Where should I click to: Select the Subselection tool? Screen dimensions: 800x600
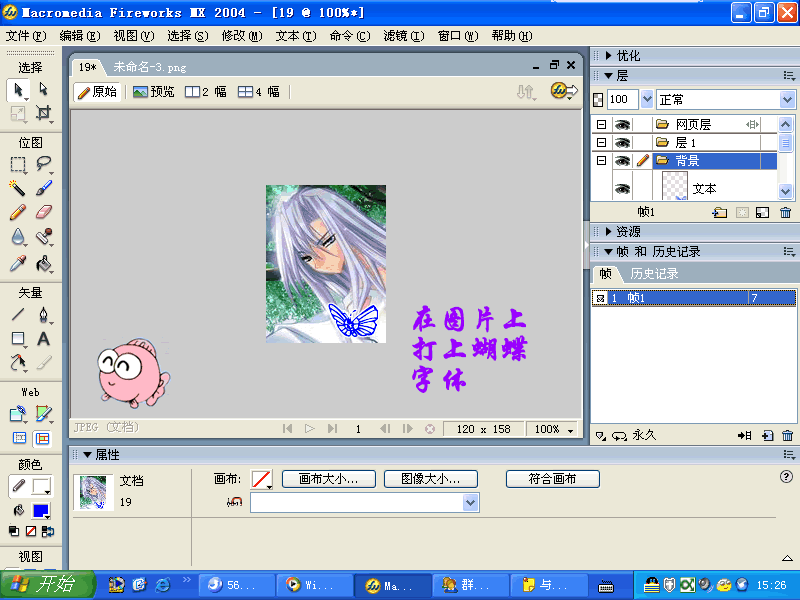[44, 89]
